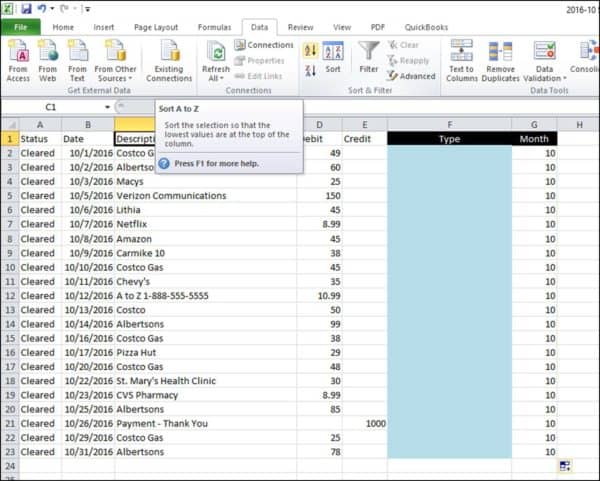Click the blue help icon in tooltip
The height and width of the screenshot is (481, 600).
(164, 163)
